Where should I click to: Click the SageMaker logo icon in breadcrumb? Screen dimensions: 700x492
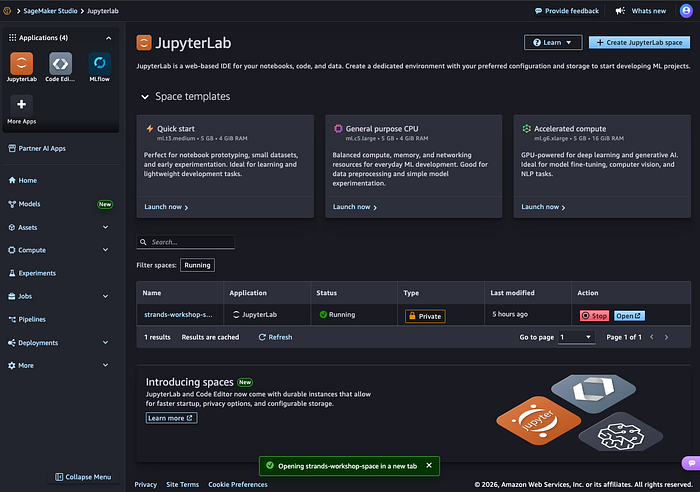7,11
